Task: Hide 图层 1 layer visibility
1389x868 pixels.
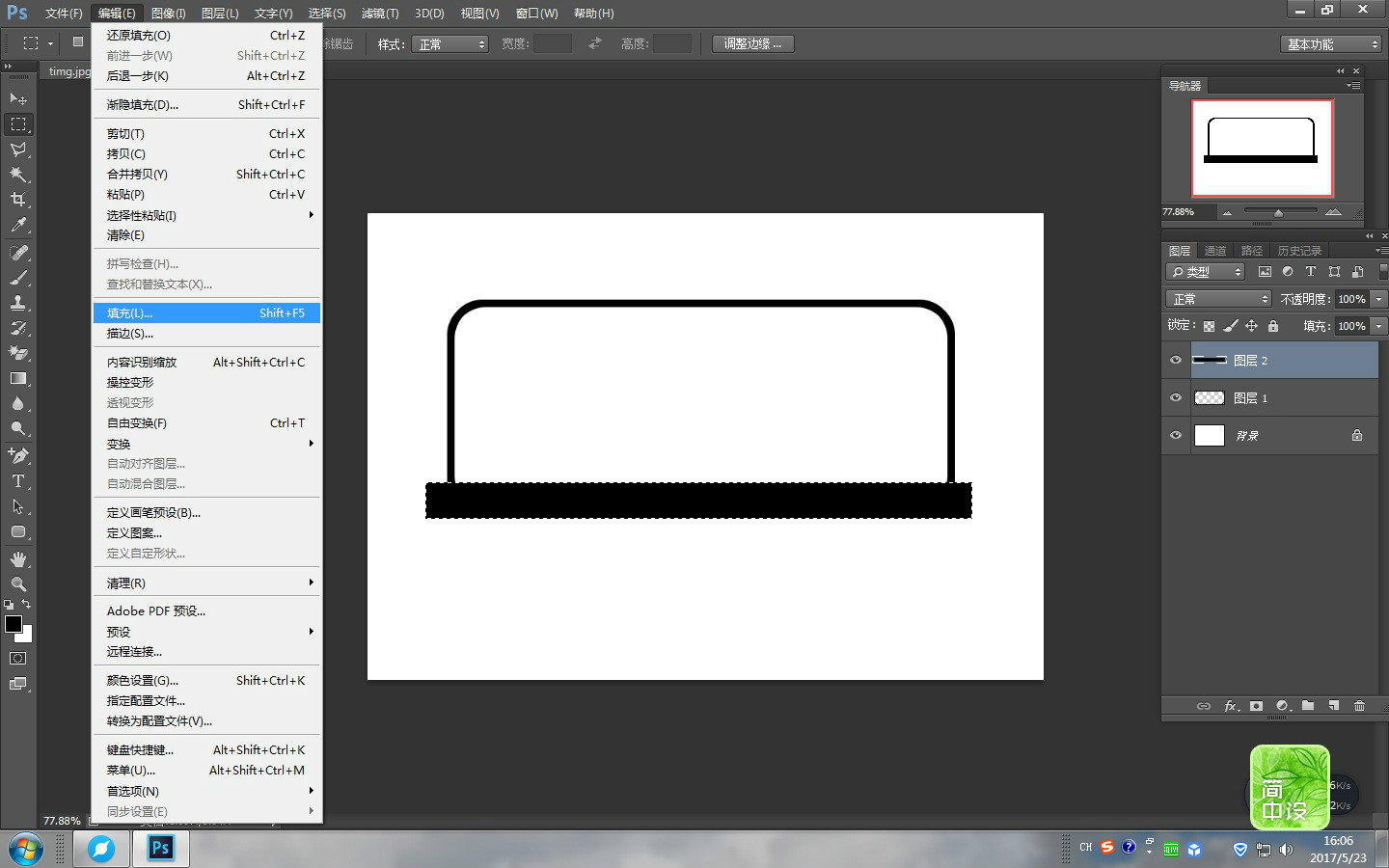Action: [x=1176, y=397]
